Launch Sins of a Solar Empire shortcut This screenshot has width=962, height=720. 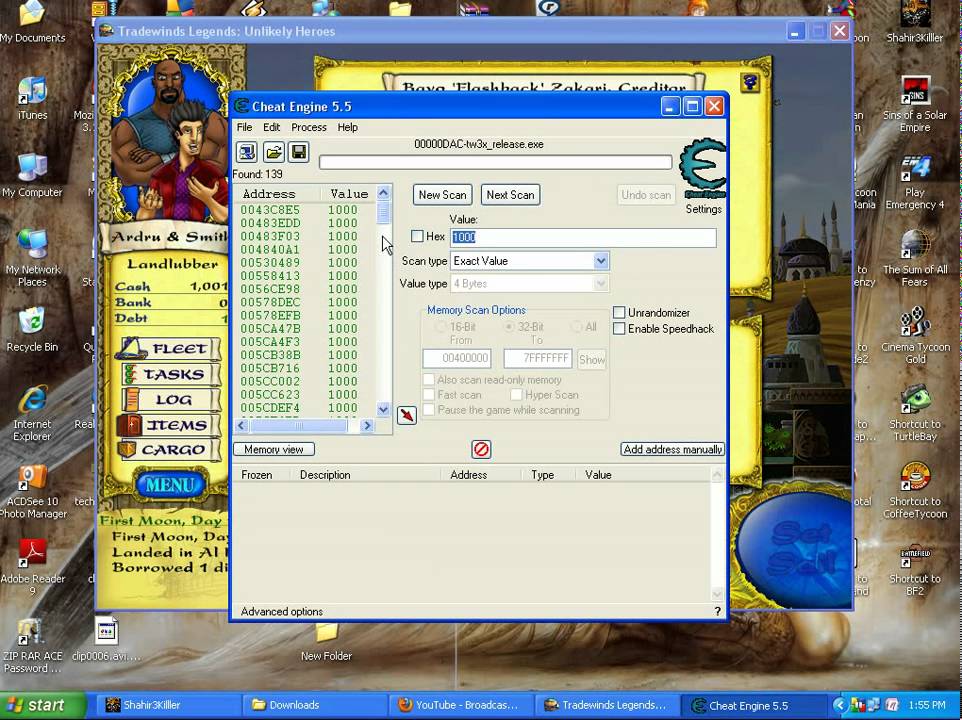tap(915, 104)
